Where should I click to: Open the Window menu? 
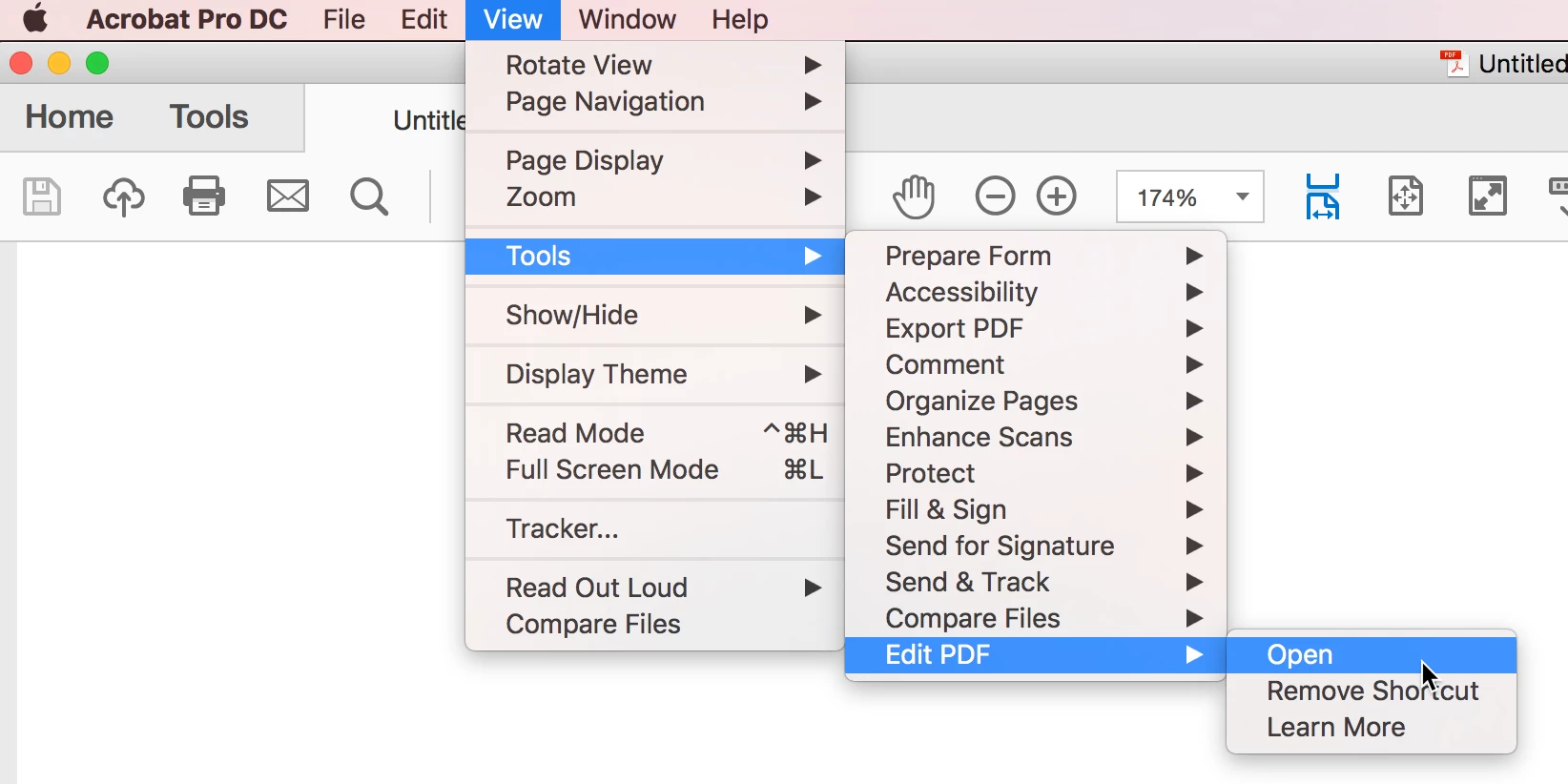[x=628, y=19]
